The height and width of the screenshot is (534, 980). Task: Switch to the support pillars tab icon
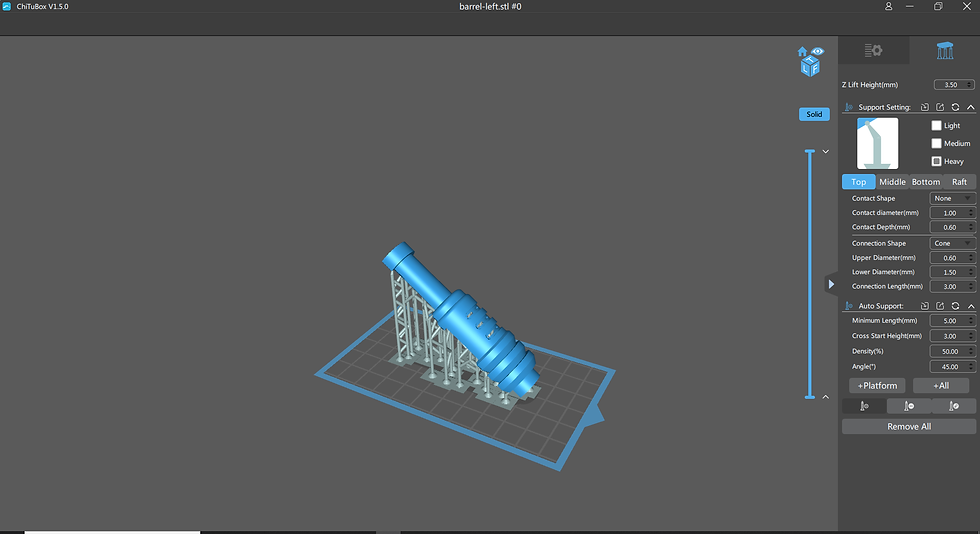pyautogui.click(x=944, y=51)
